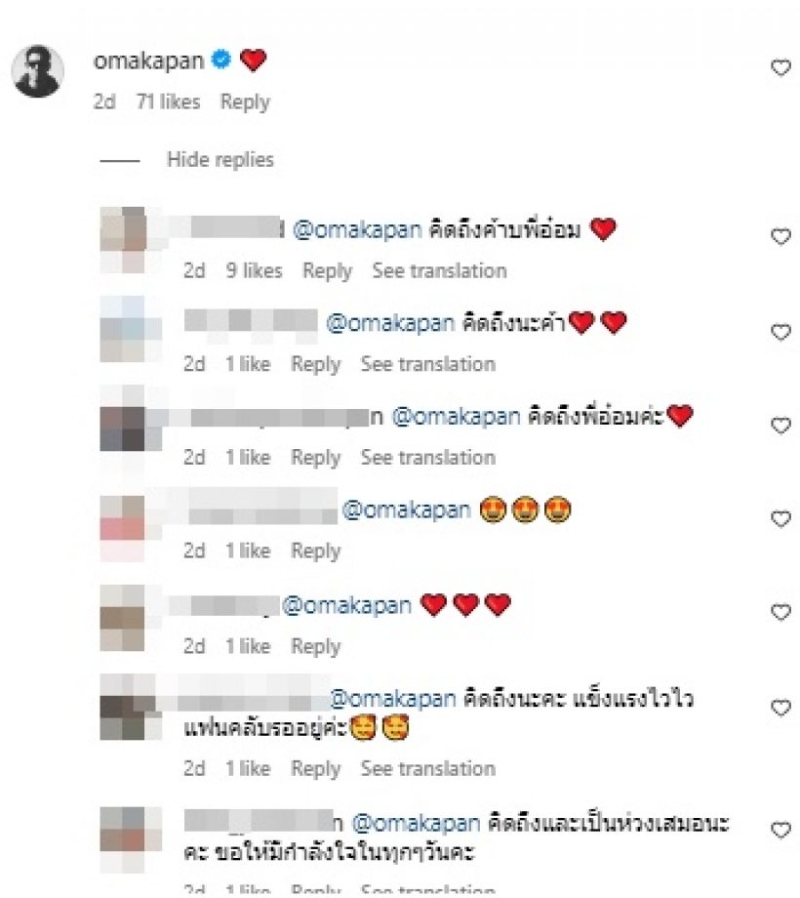Open @omakapan mention in three hearts comment
Viewport: 800px width, 898px height.
click(346, 605)
